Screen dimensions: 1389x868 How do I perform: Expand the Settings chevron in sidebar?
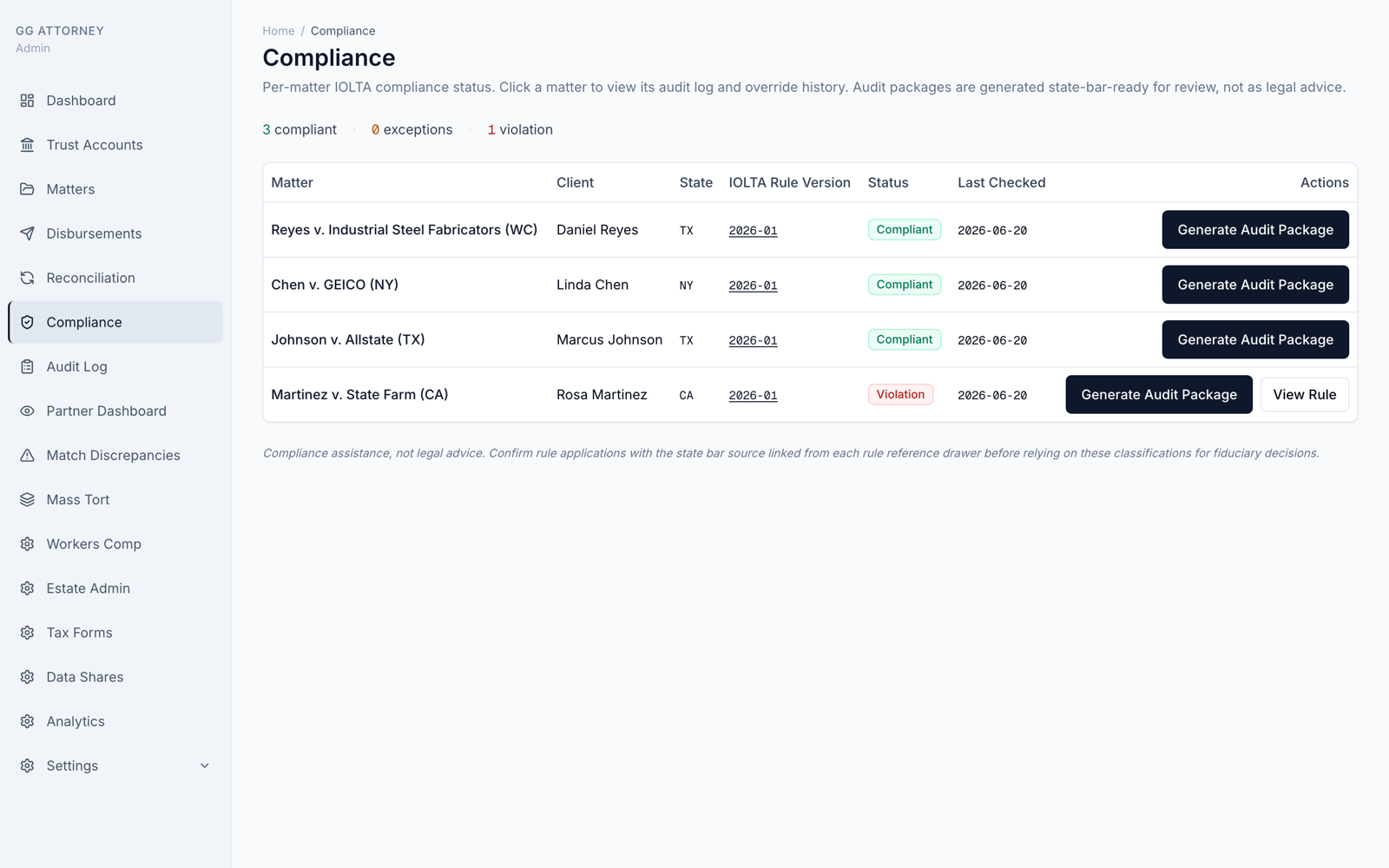point(204,766)
